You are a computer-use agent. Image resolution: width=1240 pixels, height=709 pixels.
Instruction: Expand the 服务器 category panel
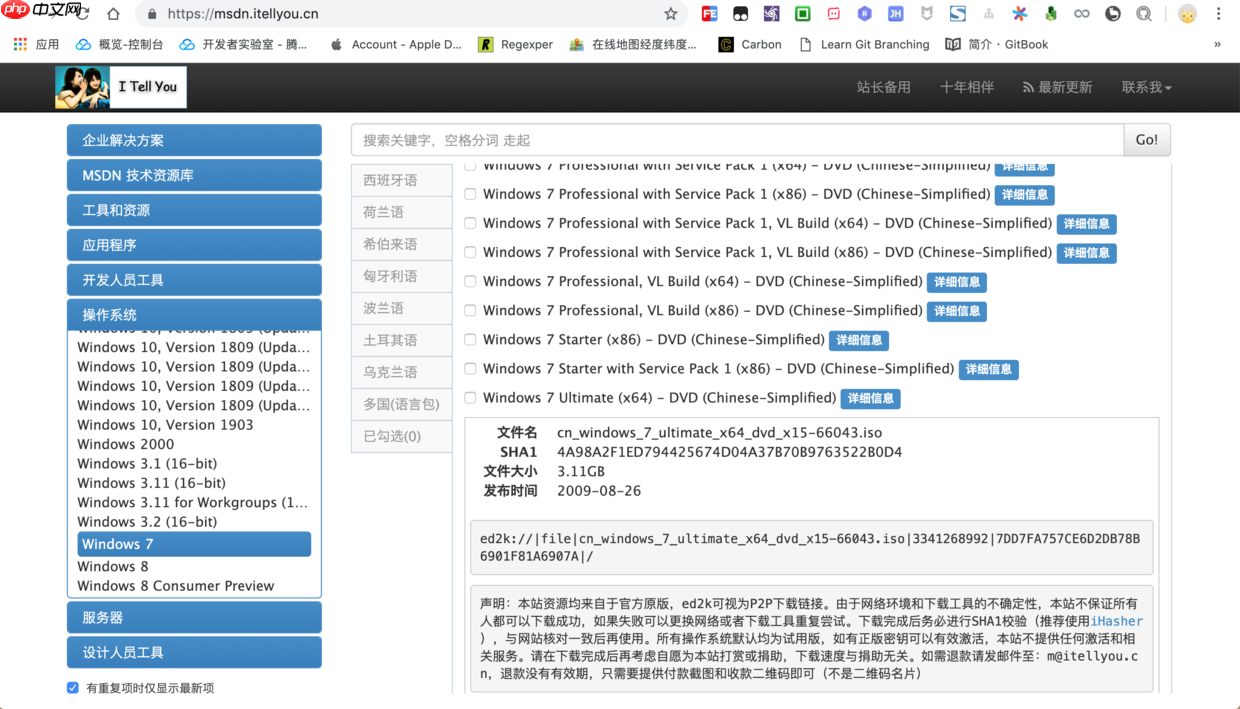pyautogui.click(x=193, y=617)
